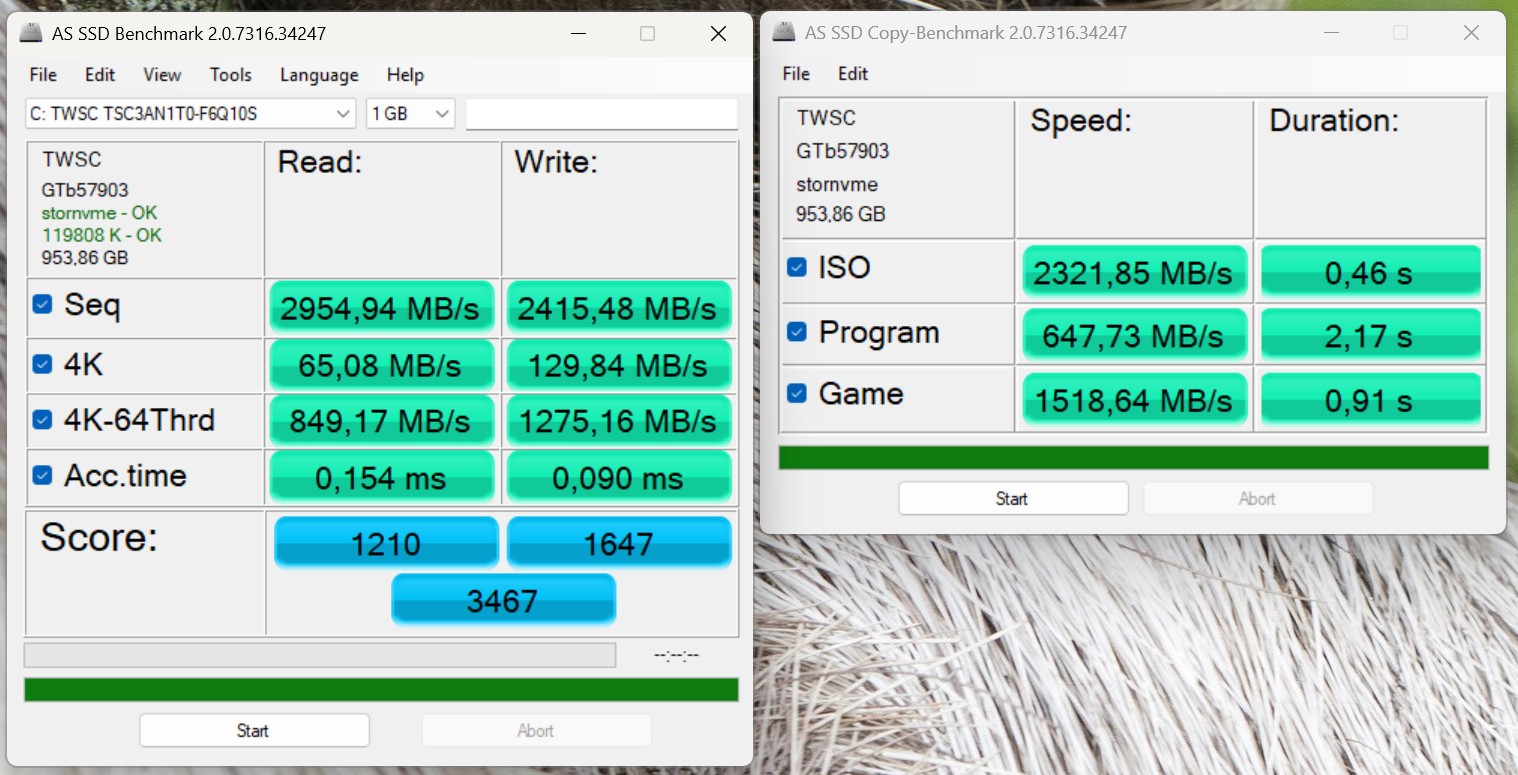Open the View menu

[x=162, y=75]
